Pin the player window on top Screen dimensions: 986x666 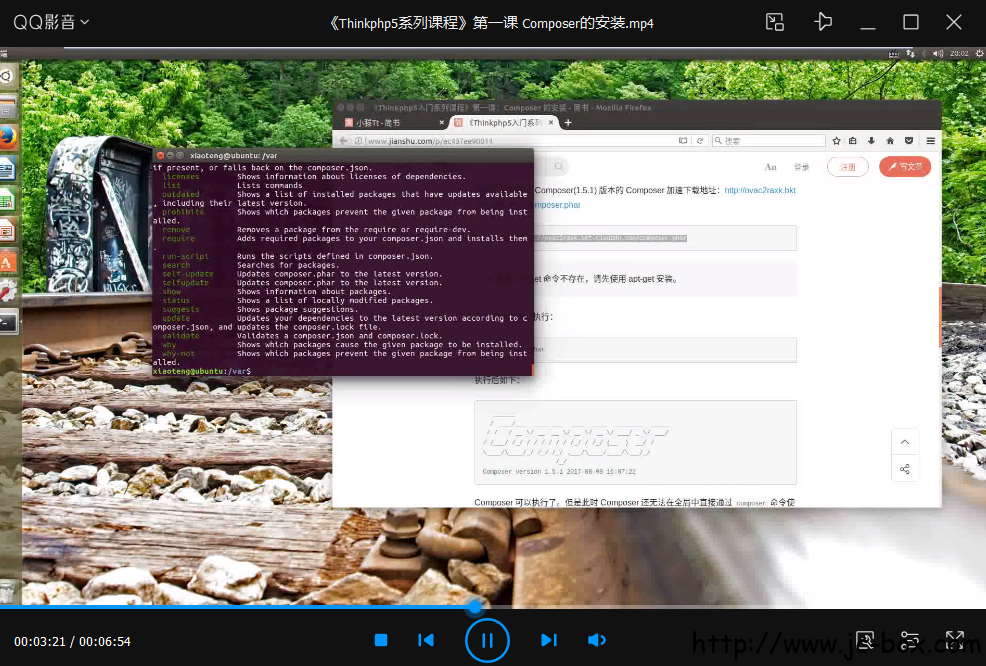point(823,23)
